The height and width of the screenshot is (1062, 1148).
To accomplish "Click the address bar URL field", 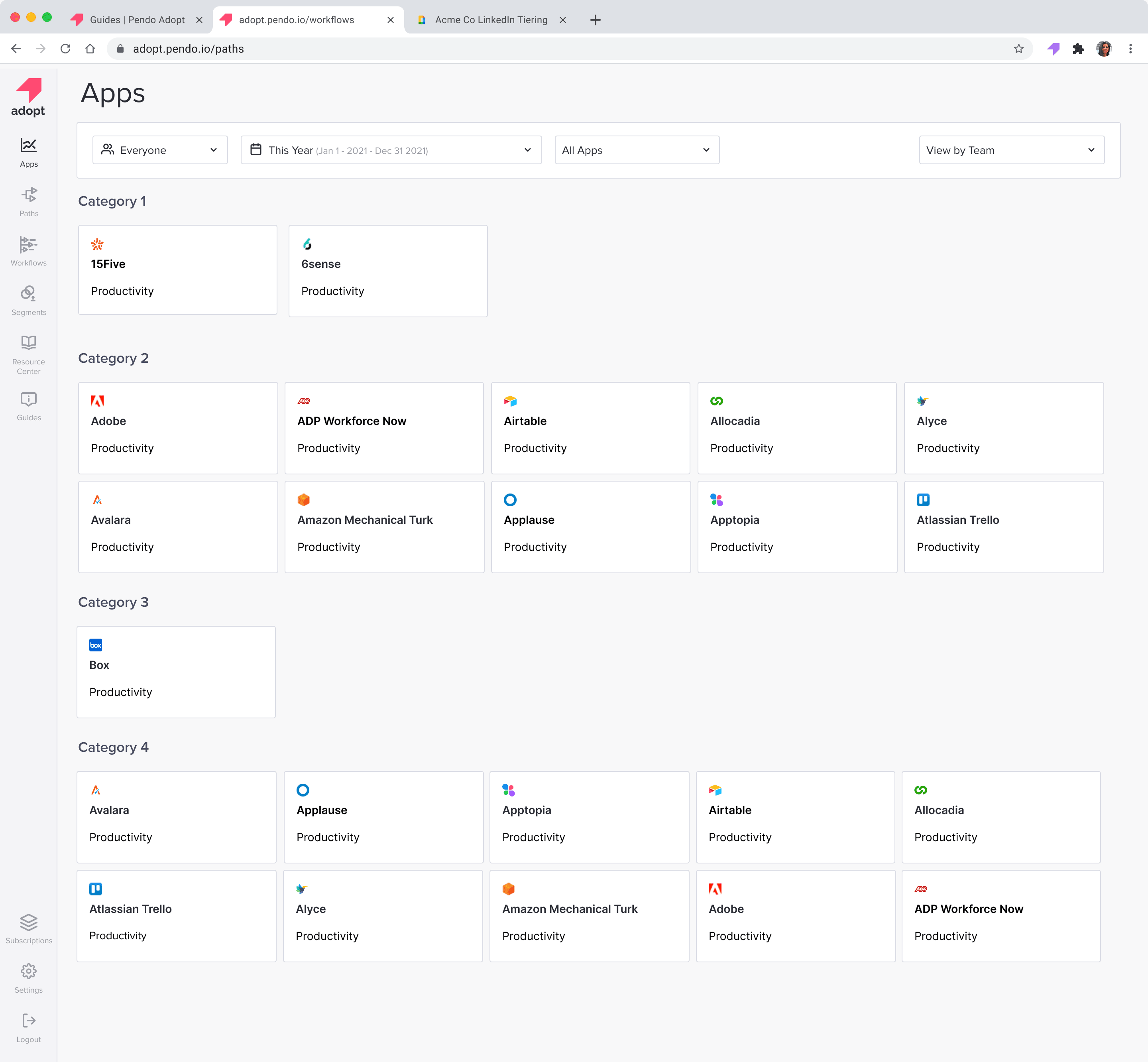I will [x=570, y=49].
